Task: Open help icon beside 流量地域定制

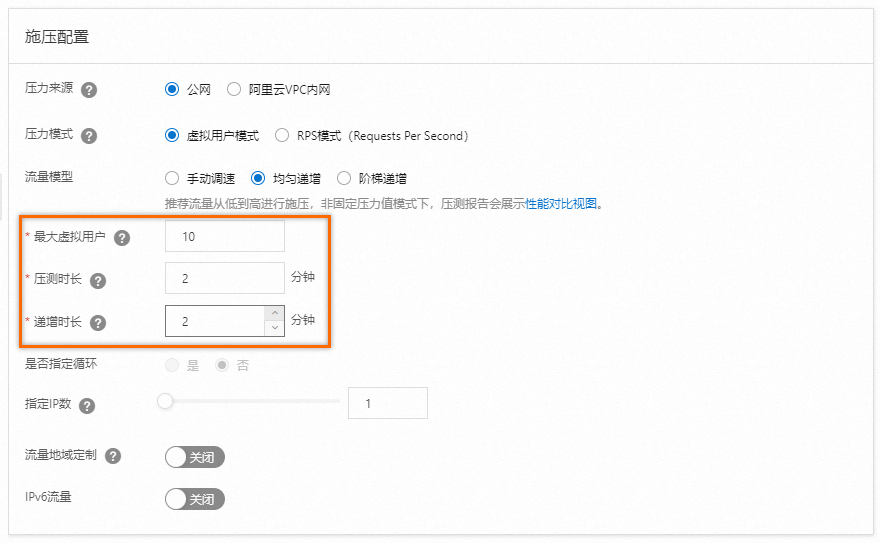Action: pos(113,456)
